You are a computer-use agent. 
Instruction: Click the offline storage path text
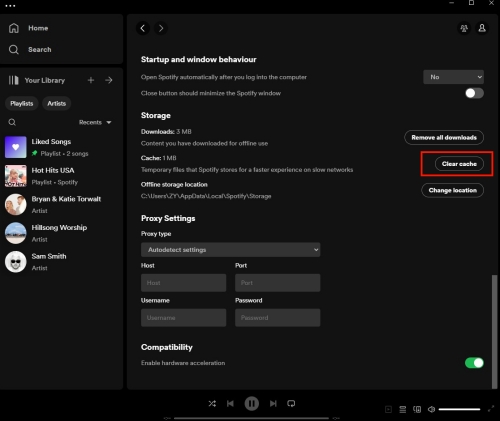click(x=206, y=196)
